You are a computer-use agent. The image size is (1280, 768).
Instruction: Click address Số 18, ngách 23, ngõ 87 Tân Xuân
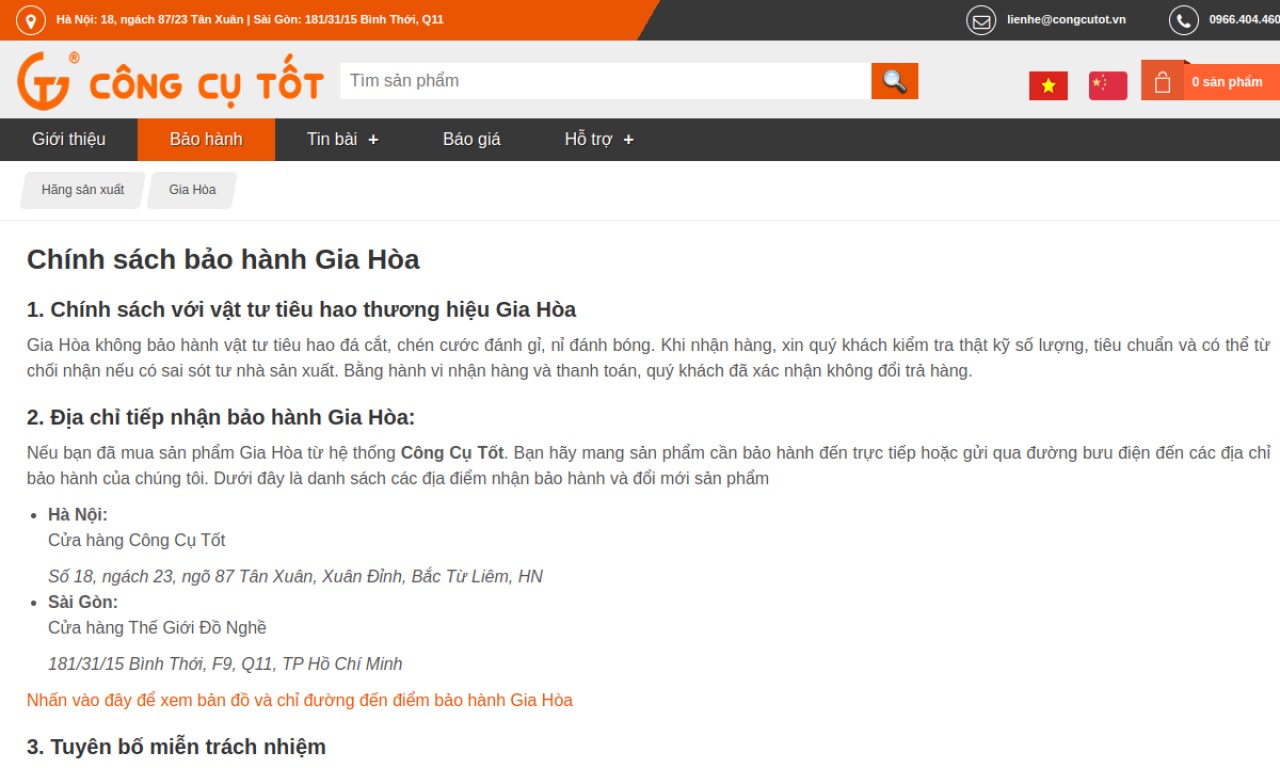(x=295, y=577)
